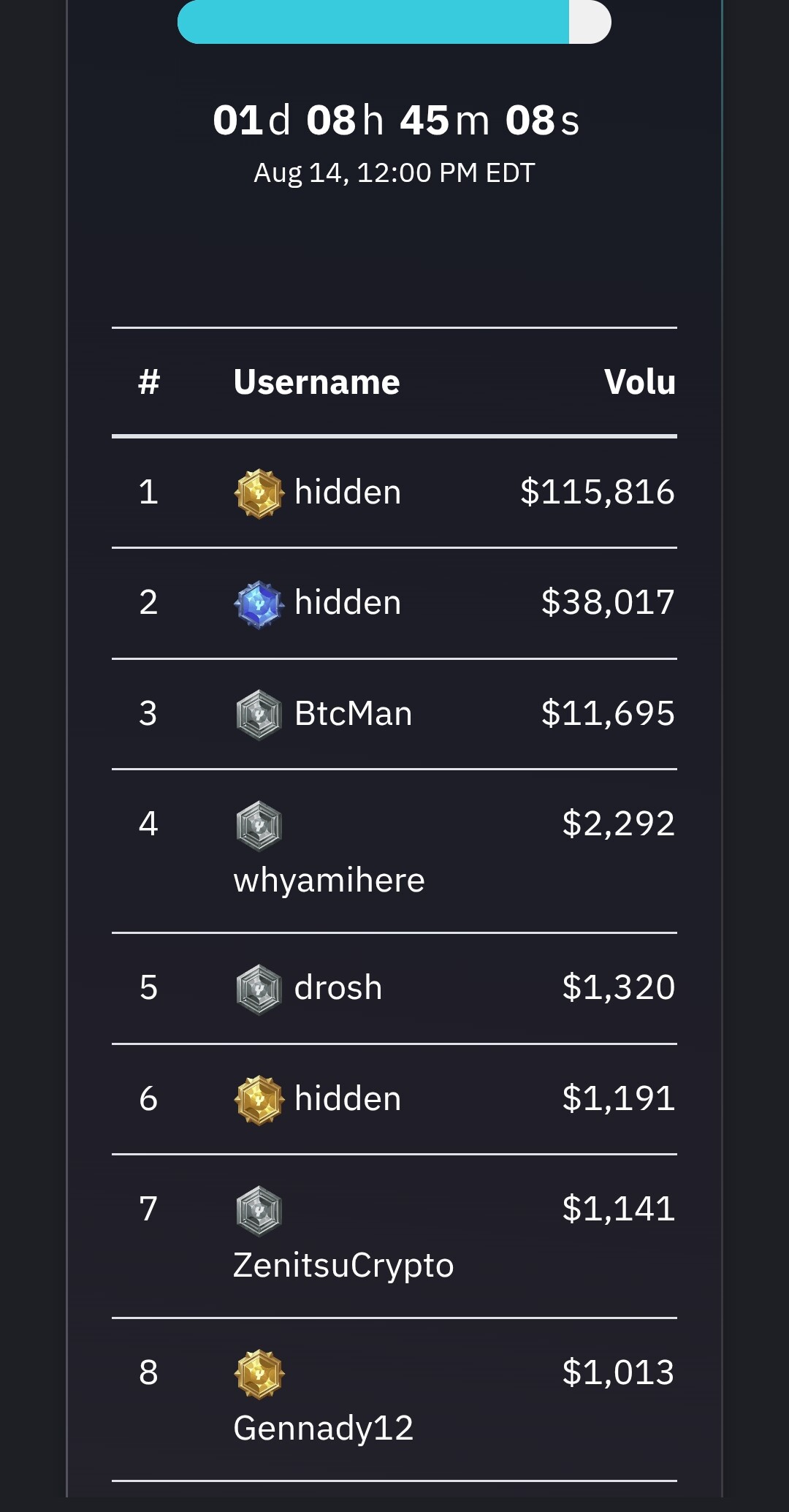Click the gold badge at rank 6

tap(259, 1100)
